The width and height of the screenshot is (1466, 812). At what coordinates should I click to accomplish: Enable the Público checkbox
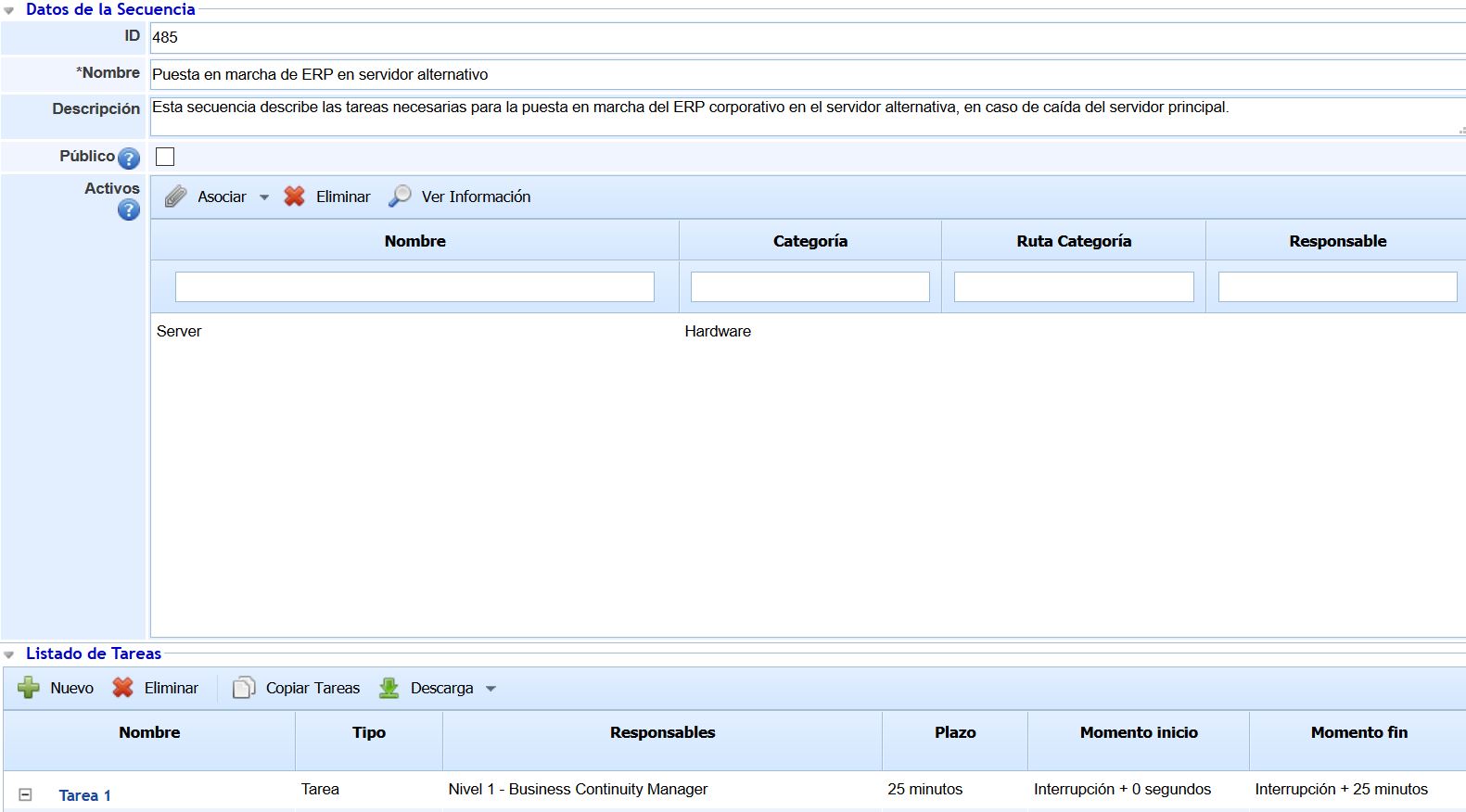(x=165, y=157)
